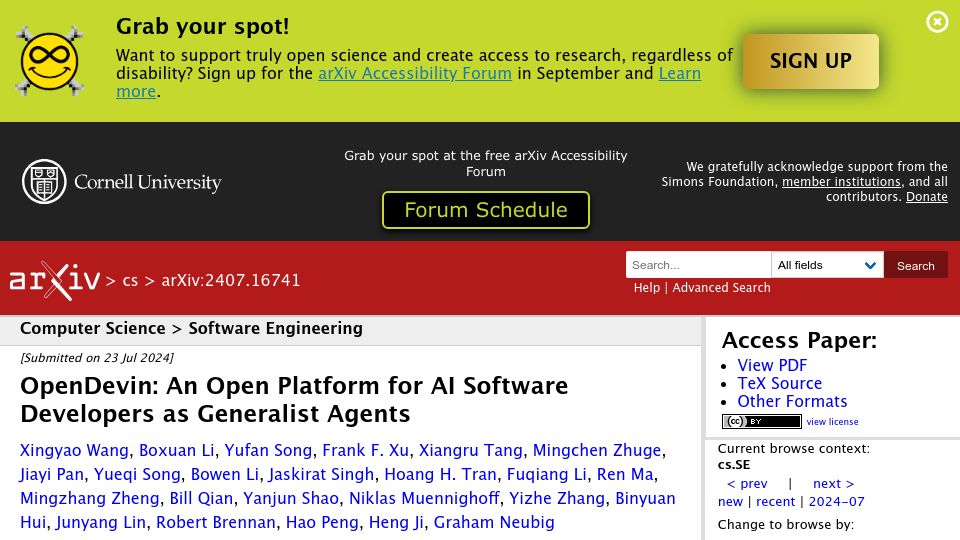
Task: Open Advanced Search link
Action: coord(721,288)
